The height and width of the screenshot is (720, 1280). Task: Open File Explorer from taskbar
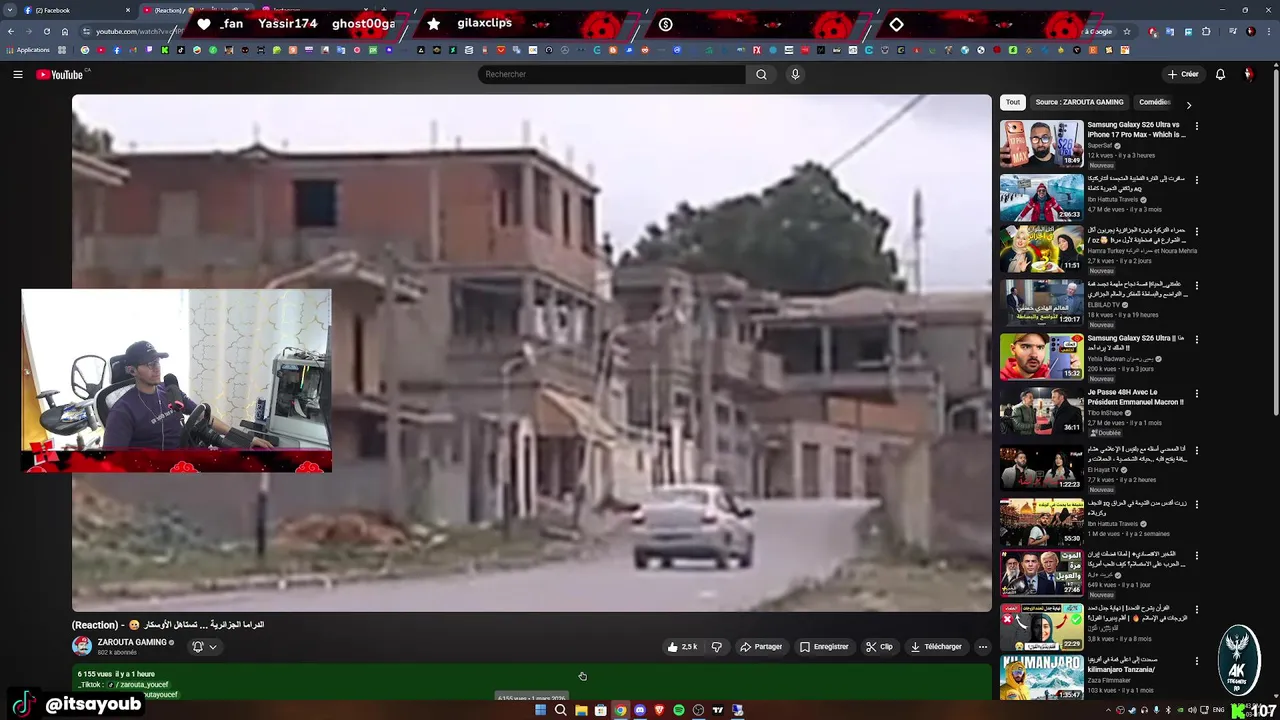(580, 710)
